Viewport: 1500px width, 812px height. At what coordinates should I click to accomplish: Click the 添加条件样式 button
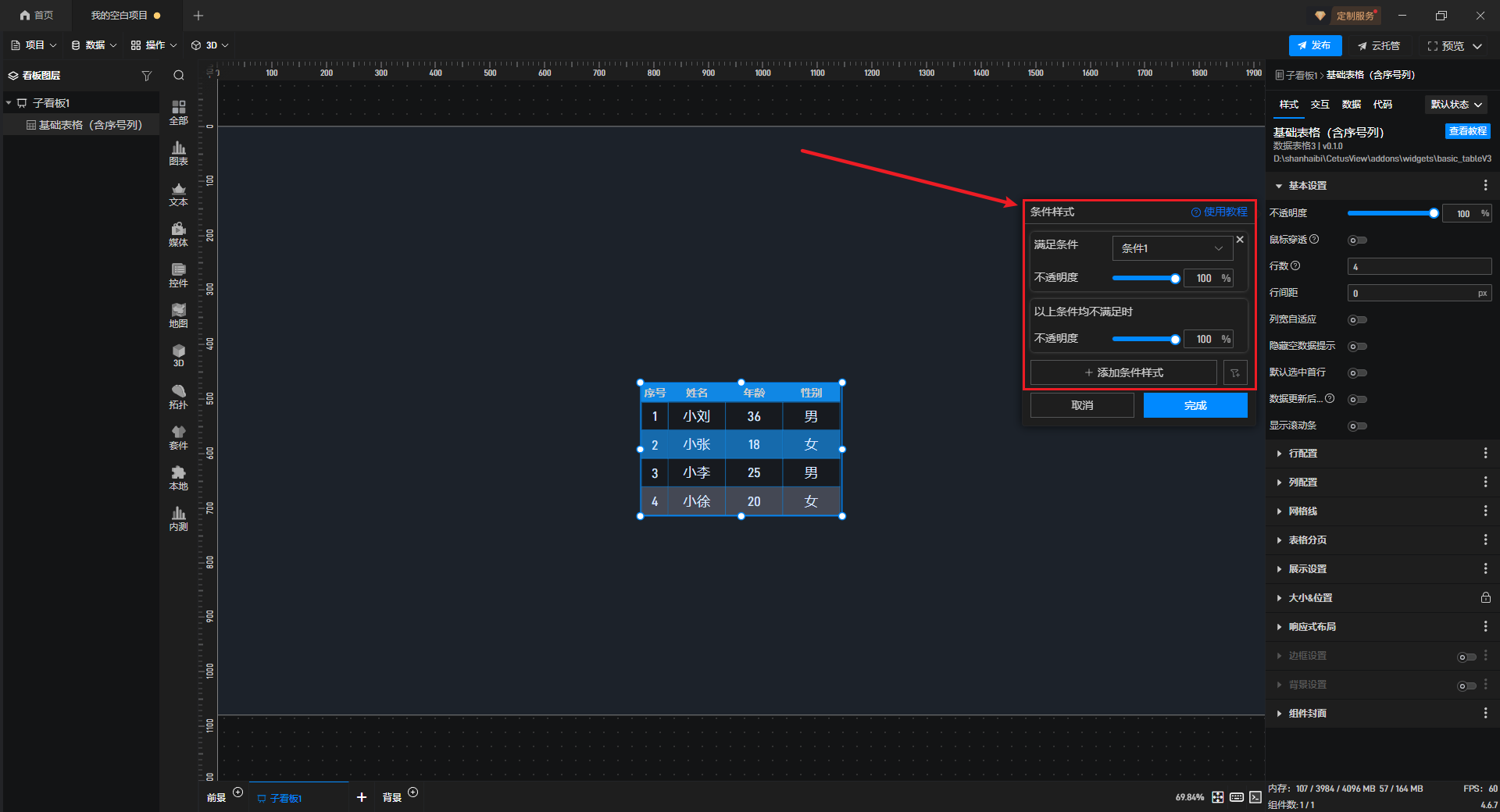pos(1123,373)
